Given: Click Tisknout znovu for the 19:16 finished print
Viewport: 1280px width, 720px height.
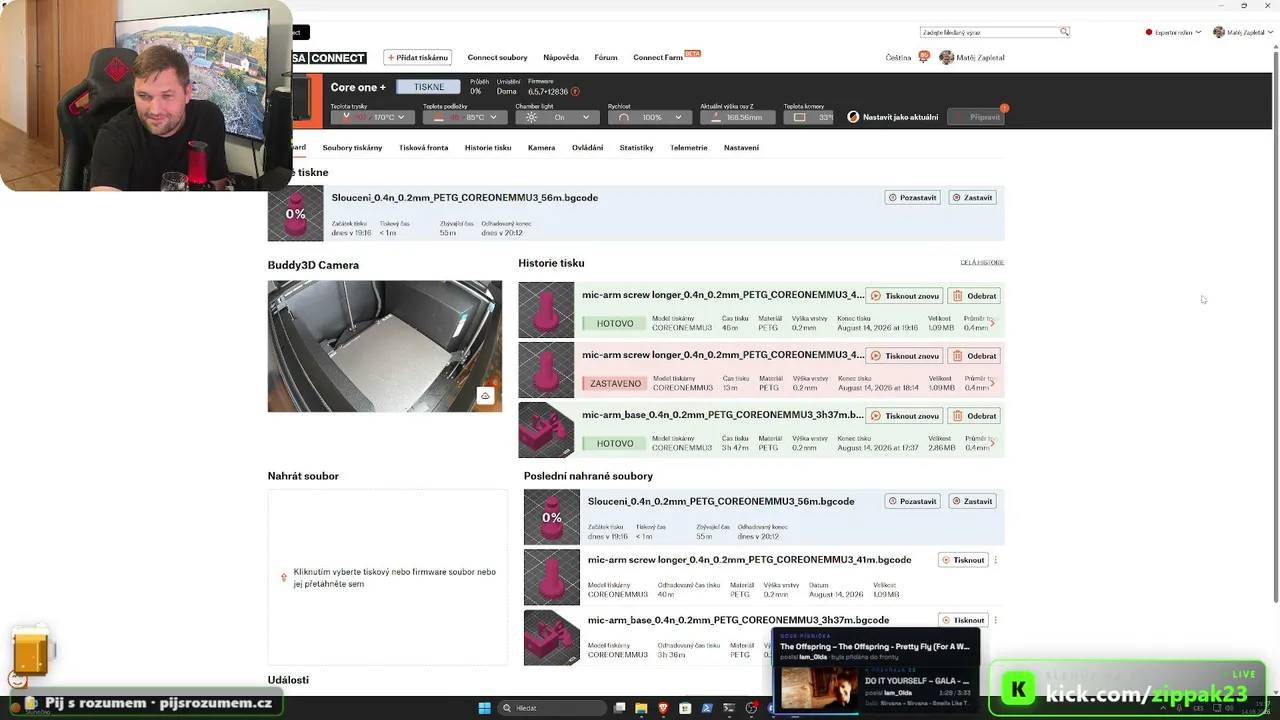Looking at the screenshot, I should tap(905, 296).
